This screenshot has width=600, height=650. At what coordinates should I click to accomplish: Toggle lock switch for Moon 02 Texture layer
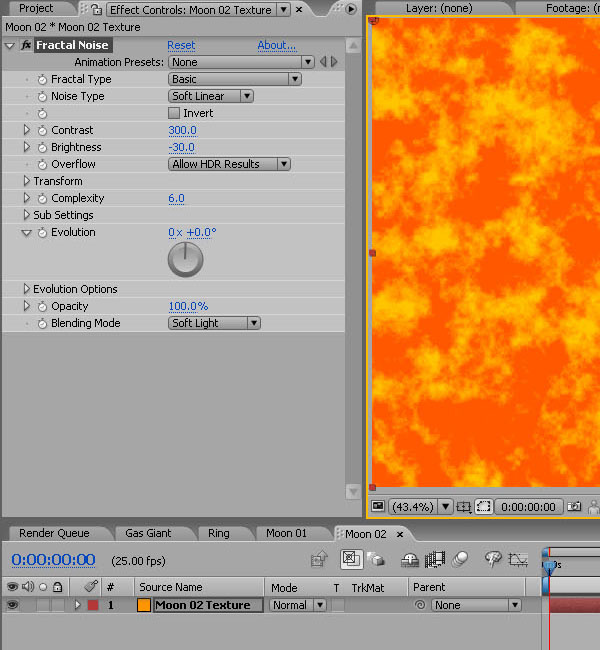pyautogui.click(x=58, y=605)
